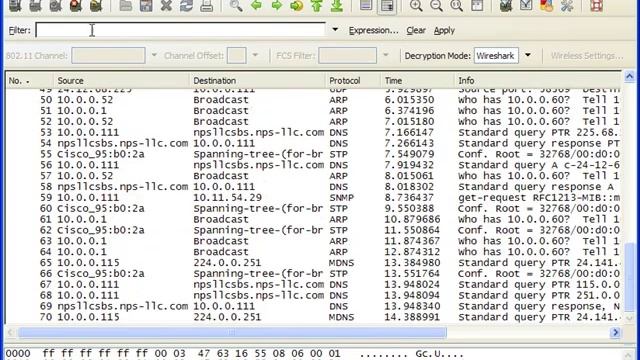Open a capture file folder icon
The height and width of the screenshot is (360, 640).
(126, 5)
